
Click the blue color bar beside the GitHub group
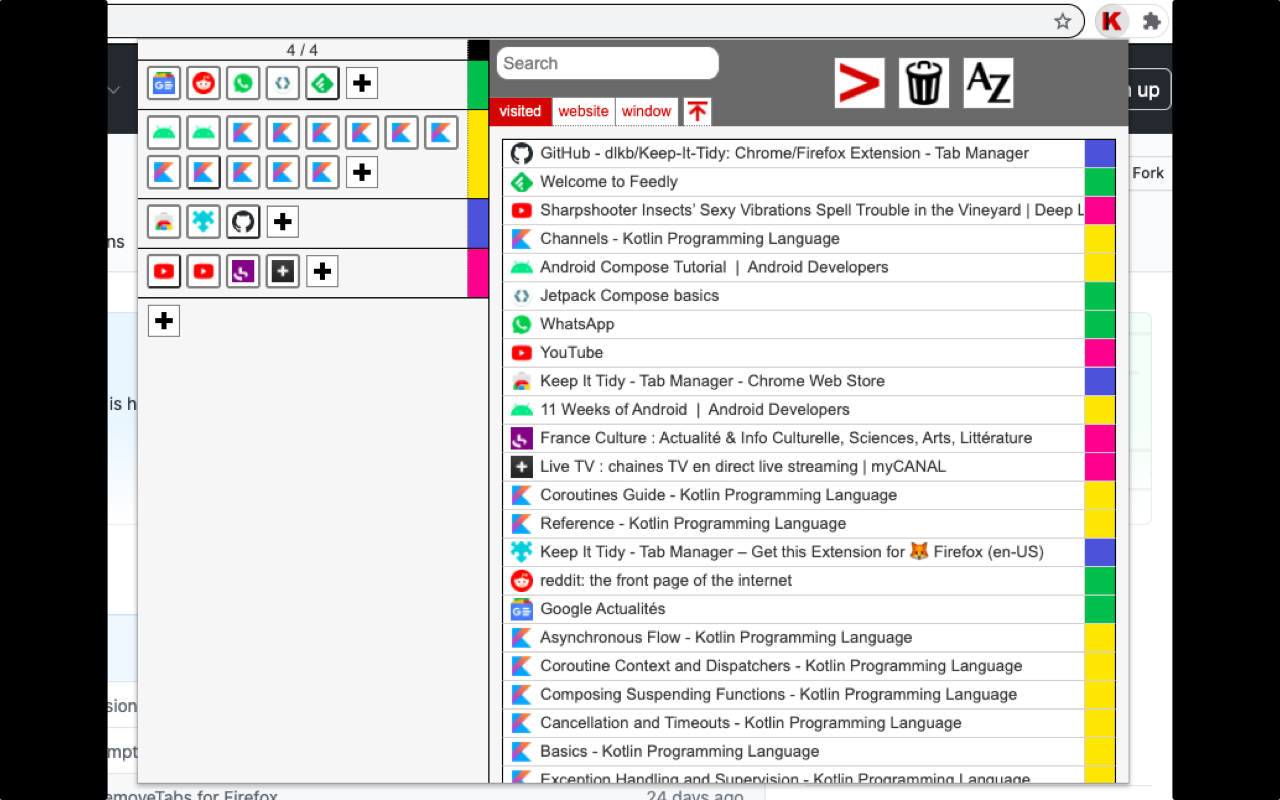(x=478, y=223)
